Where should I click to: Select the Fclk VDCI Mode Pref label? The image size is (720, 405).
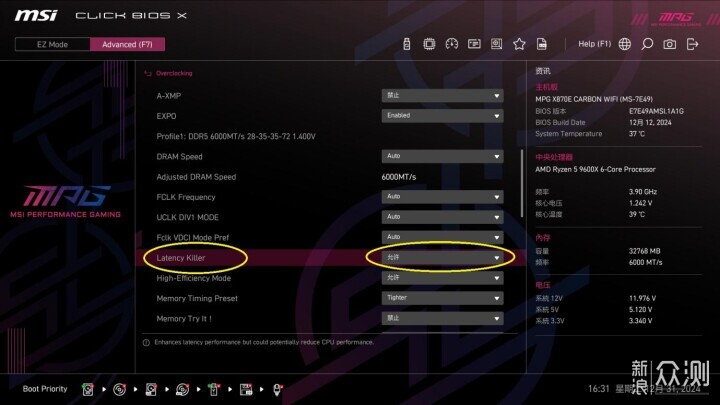click(x=192, y=237)
